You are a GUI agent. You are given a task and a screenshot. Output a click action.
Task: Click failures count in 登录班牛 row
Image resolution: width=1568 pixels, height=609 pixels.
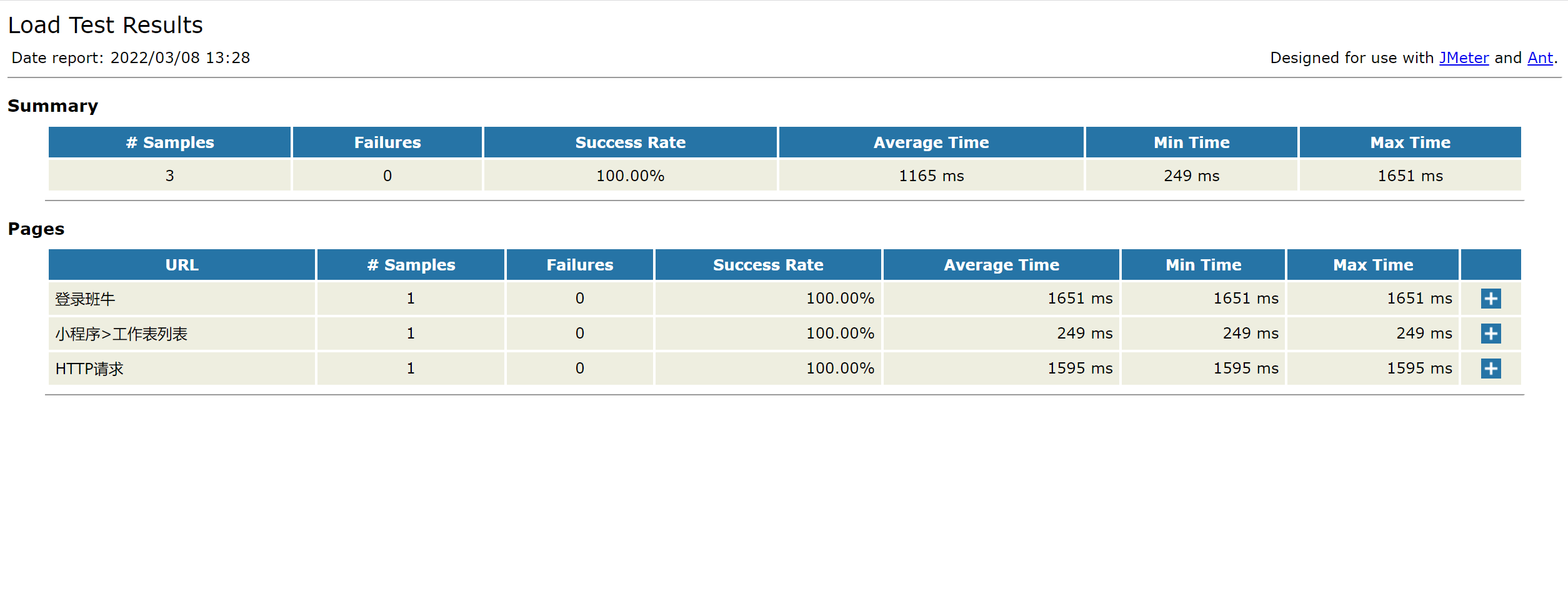pyautogui.click(x=580, y=299)
